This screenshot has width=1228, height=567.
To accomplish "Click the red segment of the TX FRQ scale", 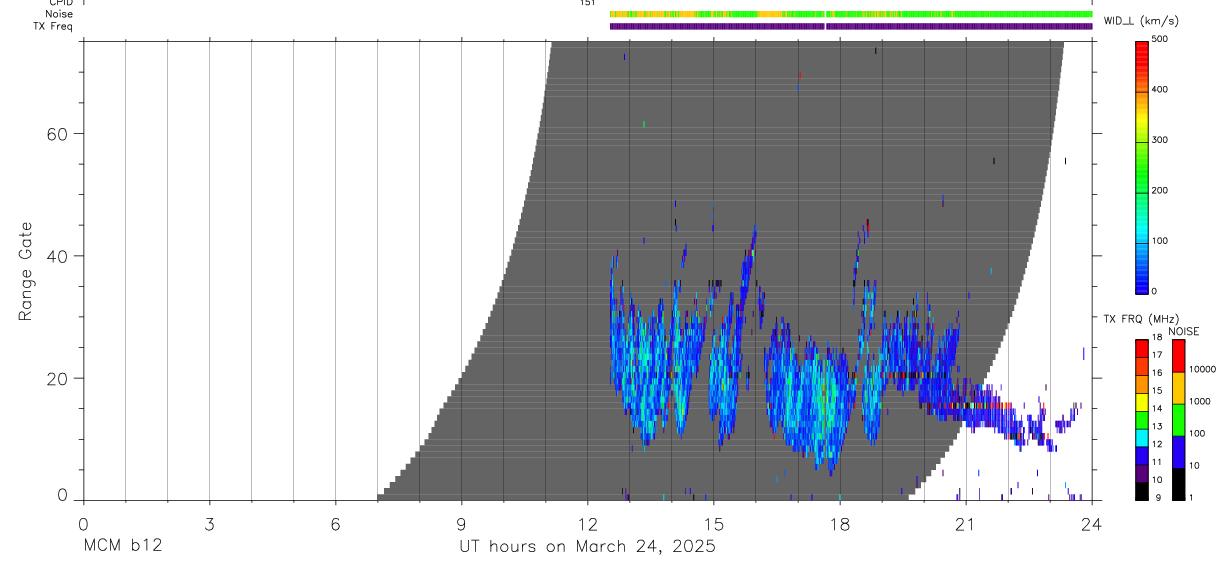I will point(1142,346).
